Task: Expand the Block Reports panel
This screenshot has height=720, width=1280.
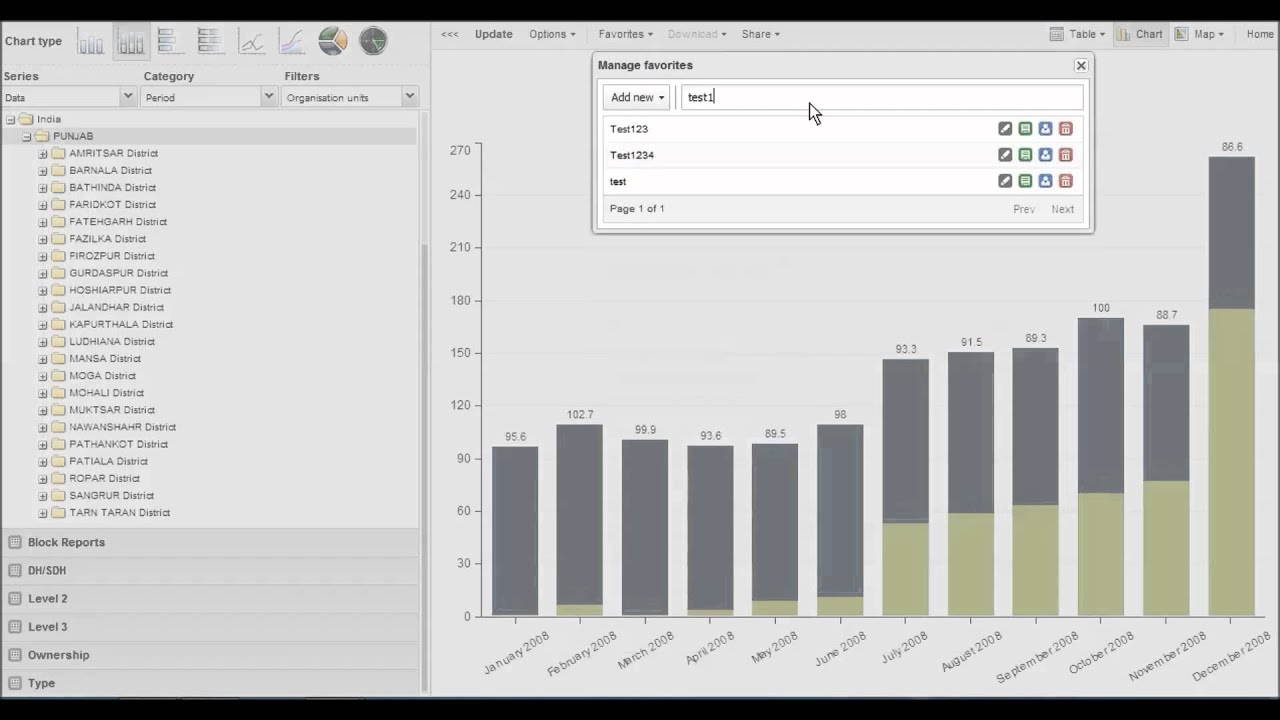Action: (x=210, y=542)
